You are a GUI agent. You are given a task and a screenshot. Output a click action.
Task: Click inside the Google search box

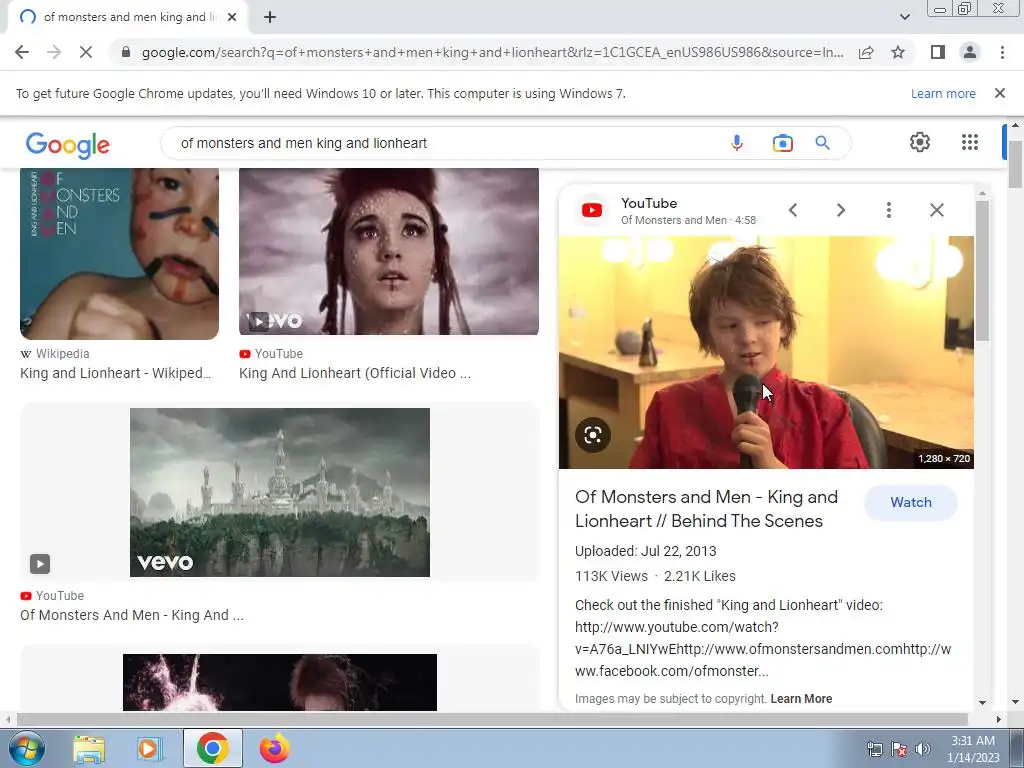[x=444, y=143]
